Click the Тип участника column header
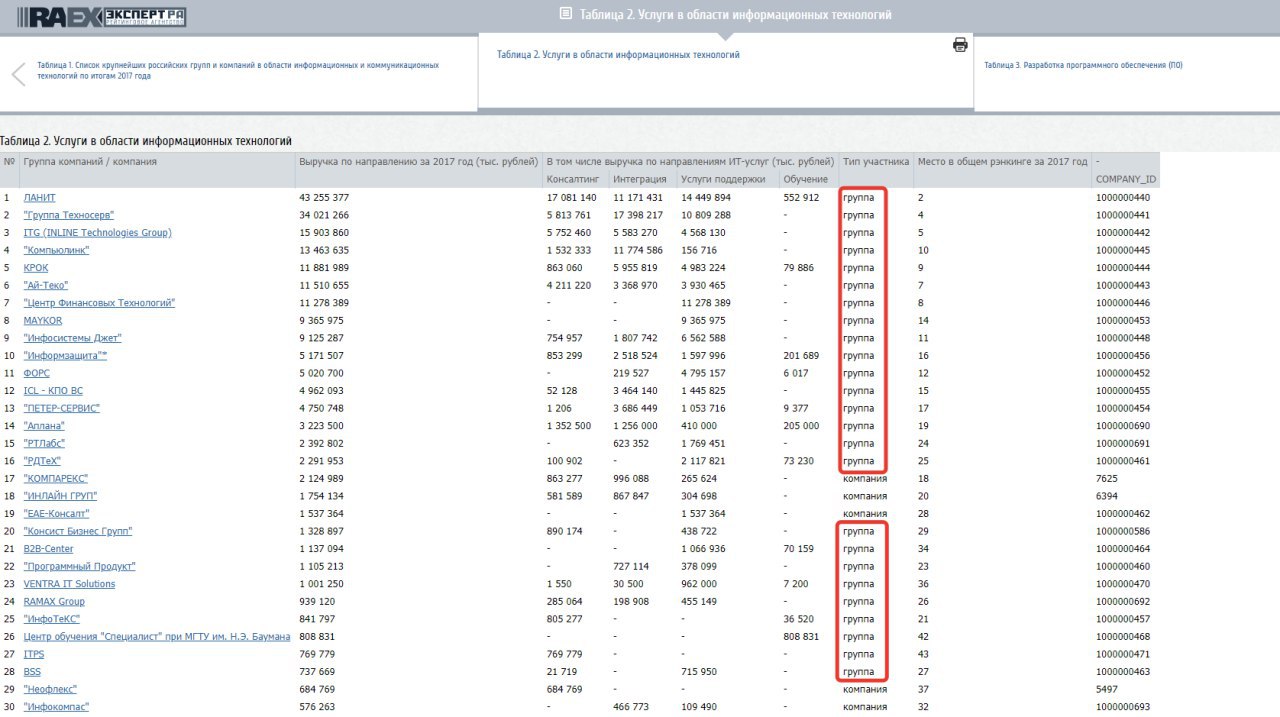Screen dimensions: 1280x717 (x=876, y=161)
